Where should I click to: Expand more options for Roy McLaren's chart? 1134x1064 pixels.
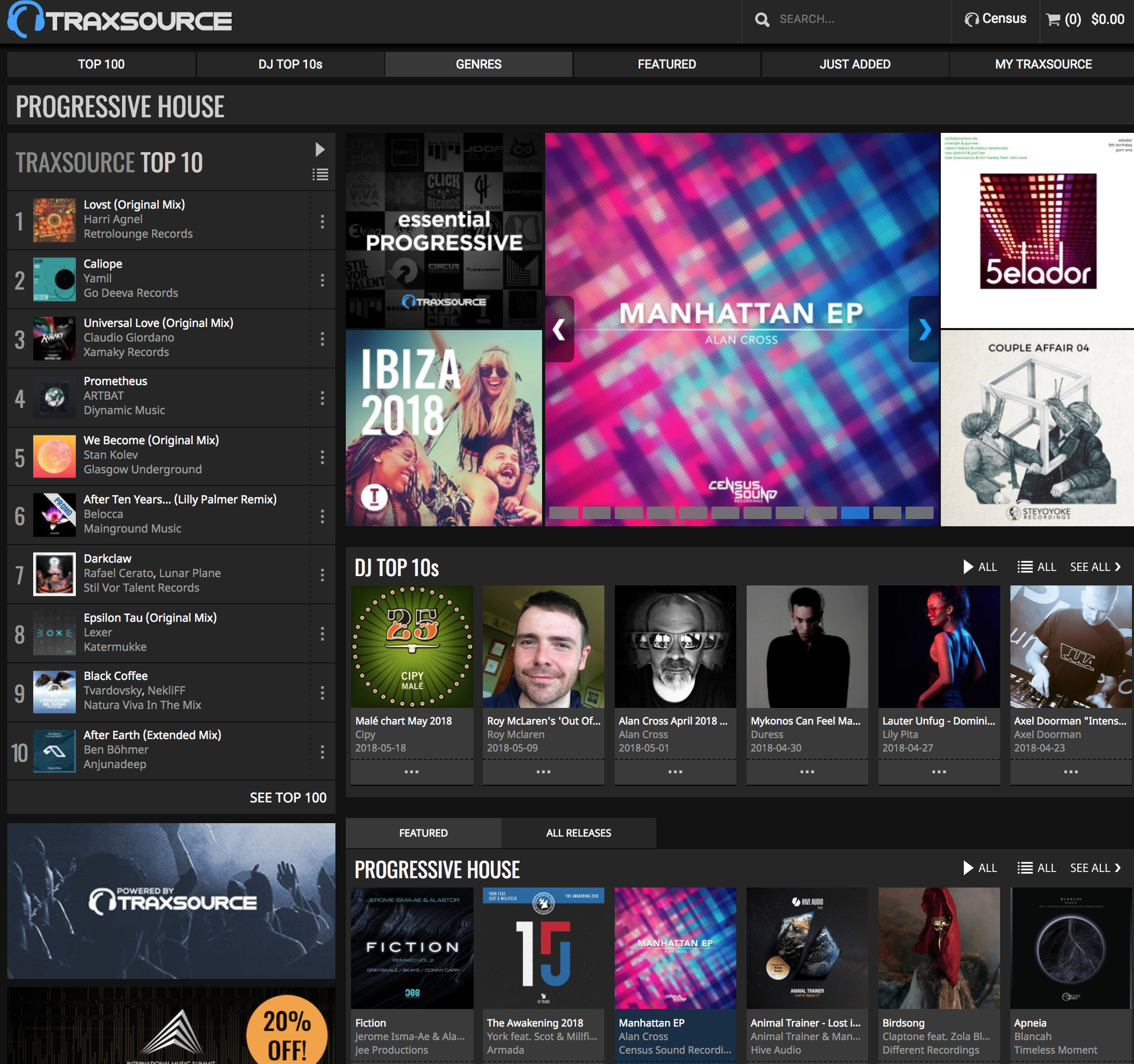(544, 772)
